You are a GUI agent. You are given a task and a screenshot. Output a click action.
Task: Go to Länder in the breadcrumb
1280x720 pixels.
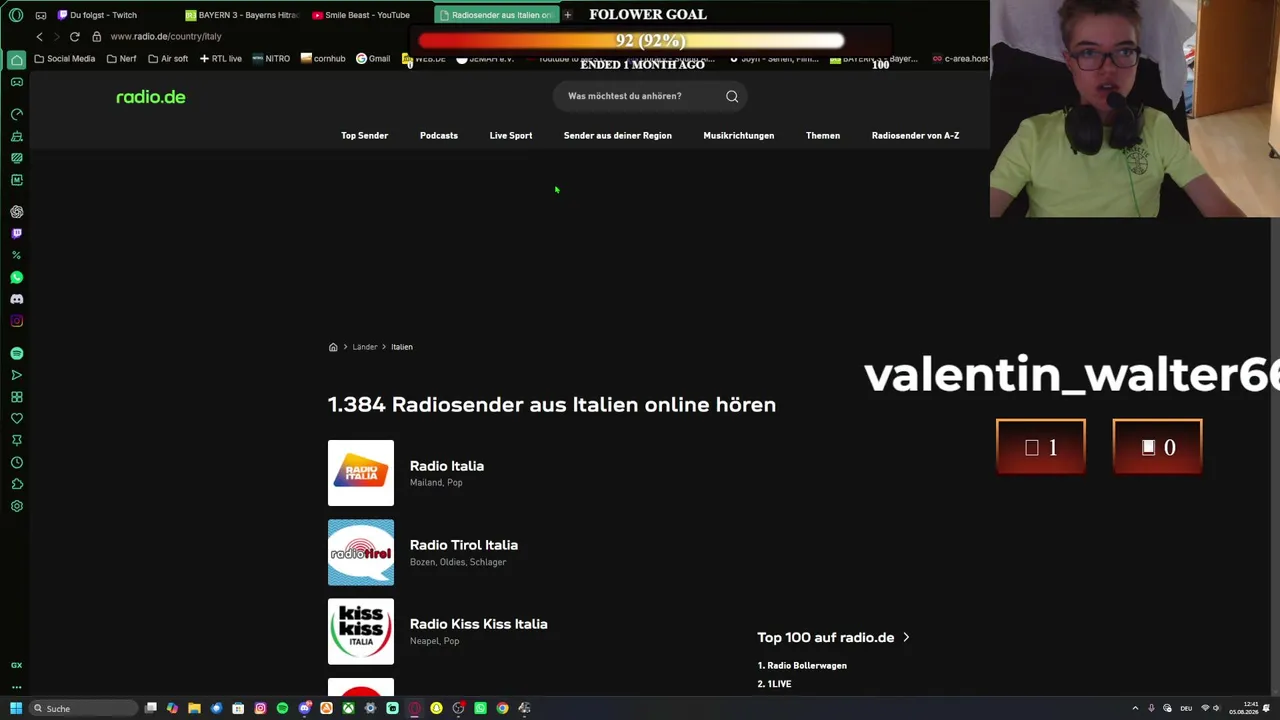(365, 347)
